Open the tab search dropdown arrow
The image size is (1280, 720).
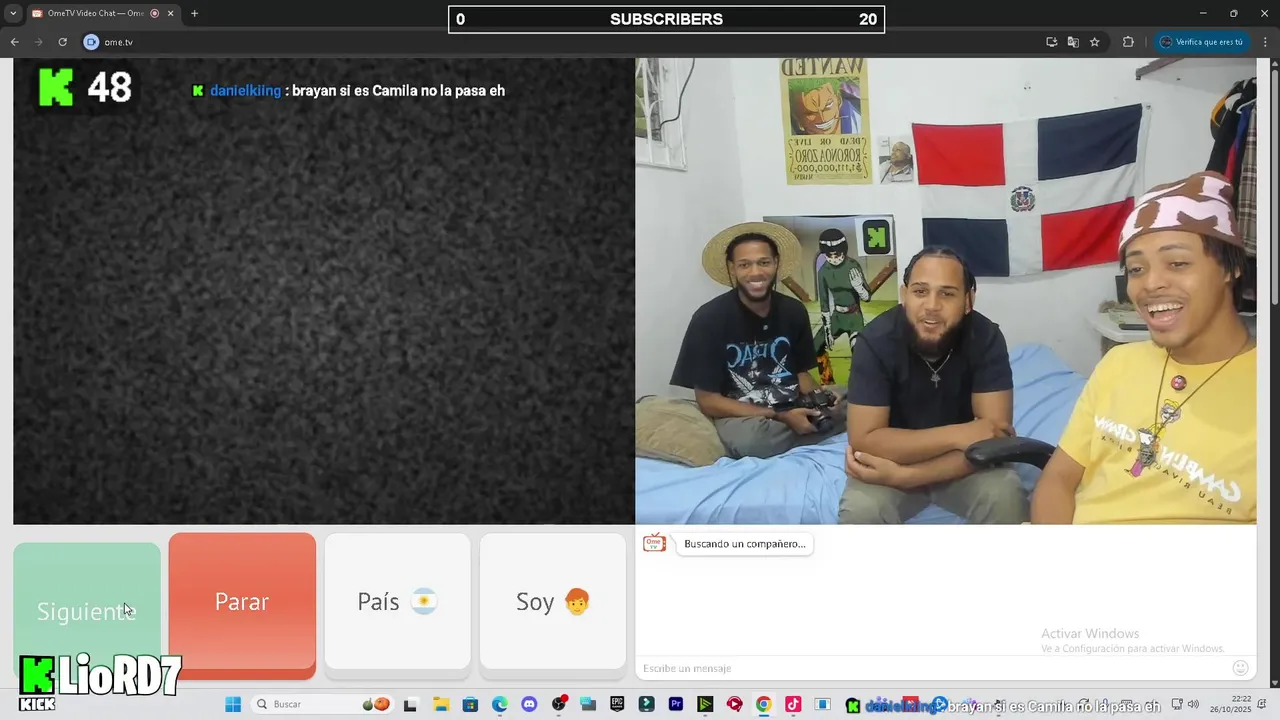[x=13, y=13]
